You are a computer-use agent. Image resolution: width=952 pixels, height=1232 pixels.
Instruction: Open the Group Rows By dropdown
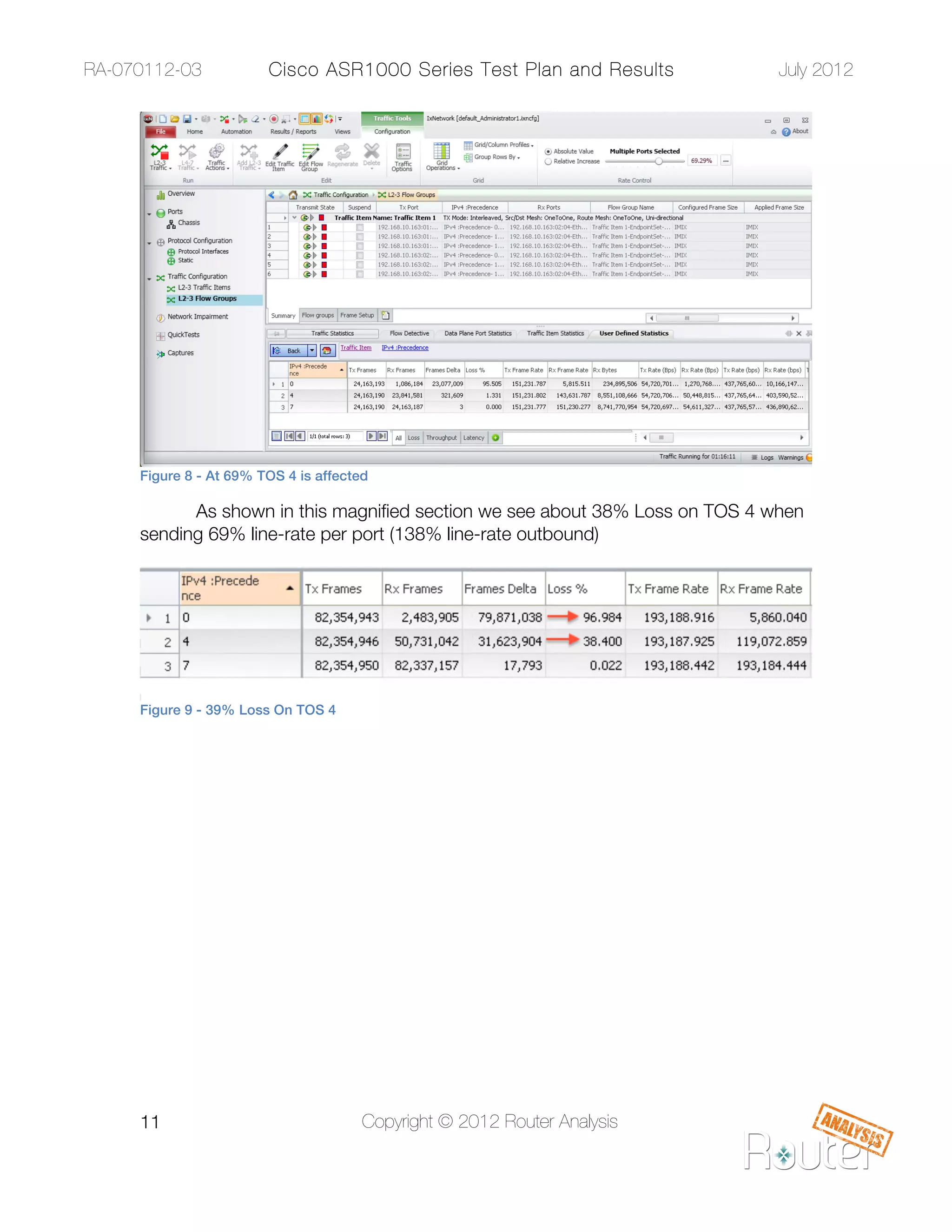[492, 158]
